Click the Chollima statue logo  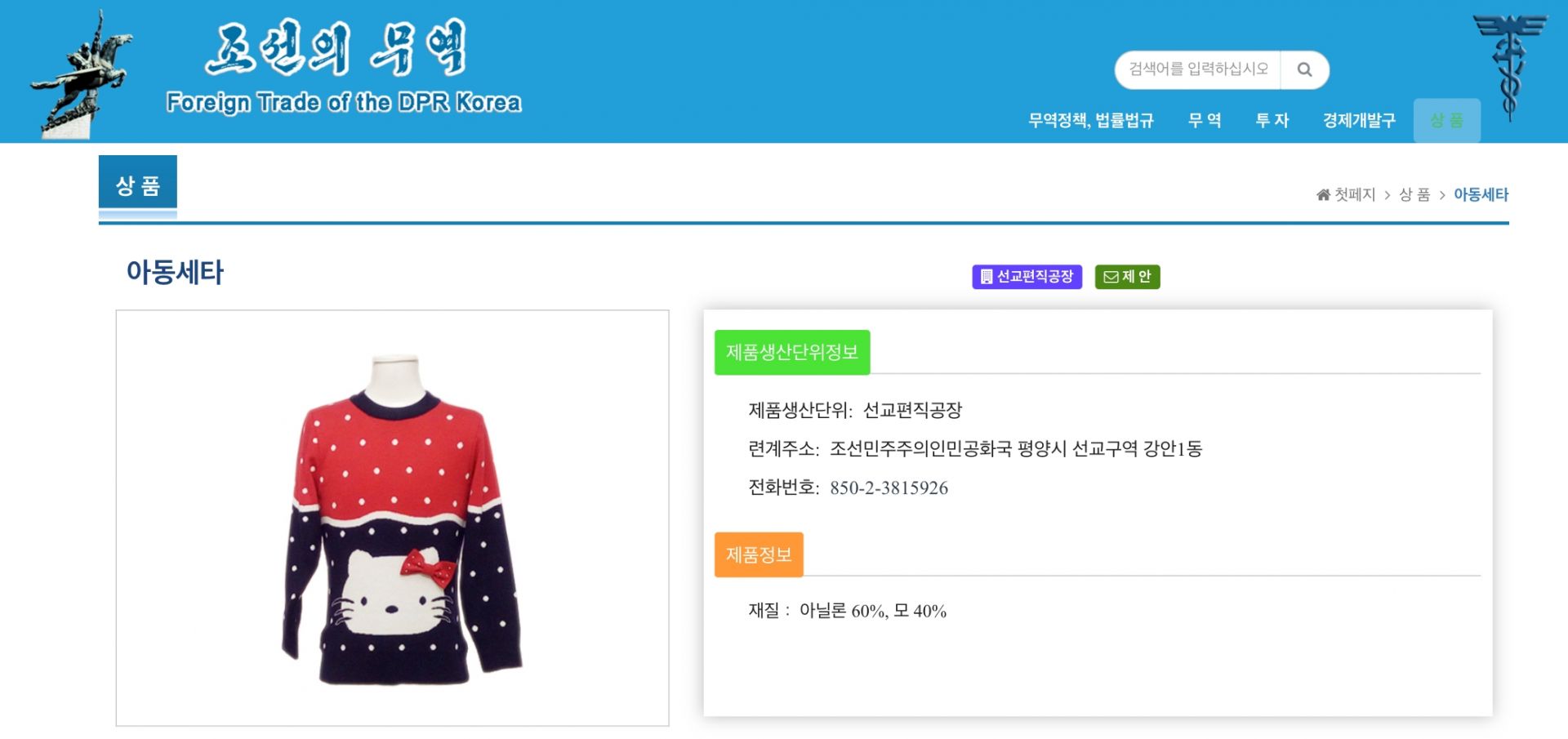pos(82,74)
